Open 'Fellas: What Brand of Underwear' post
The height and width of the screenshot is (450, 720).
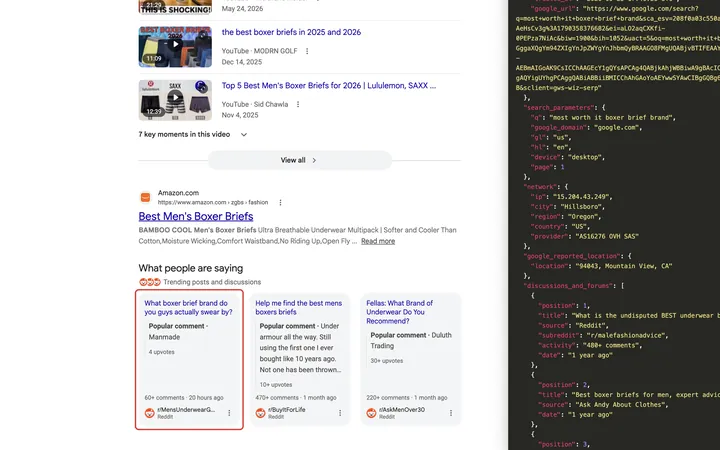399,312
